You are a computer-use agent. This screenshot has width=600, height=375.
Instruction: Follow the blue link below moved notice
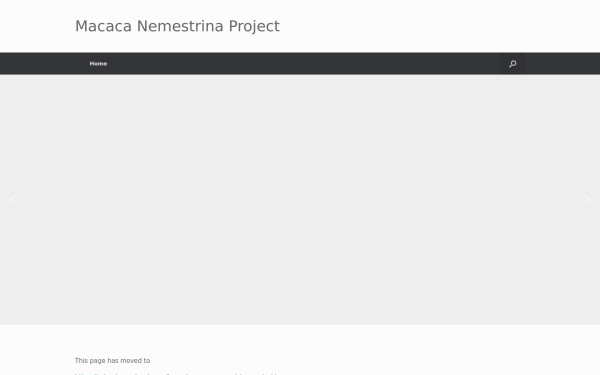178,373
